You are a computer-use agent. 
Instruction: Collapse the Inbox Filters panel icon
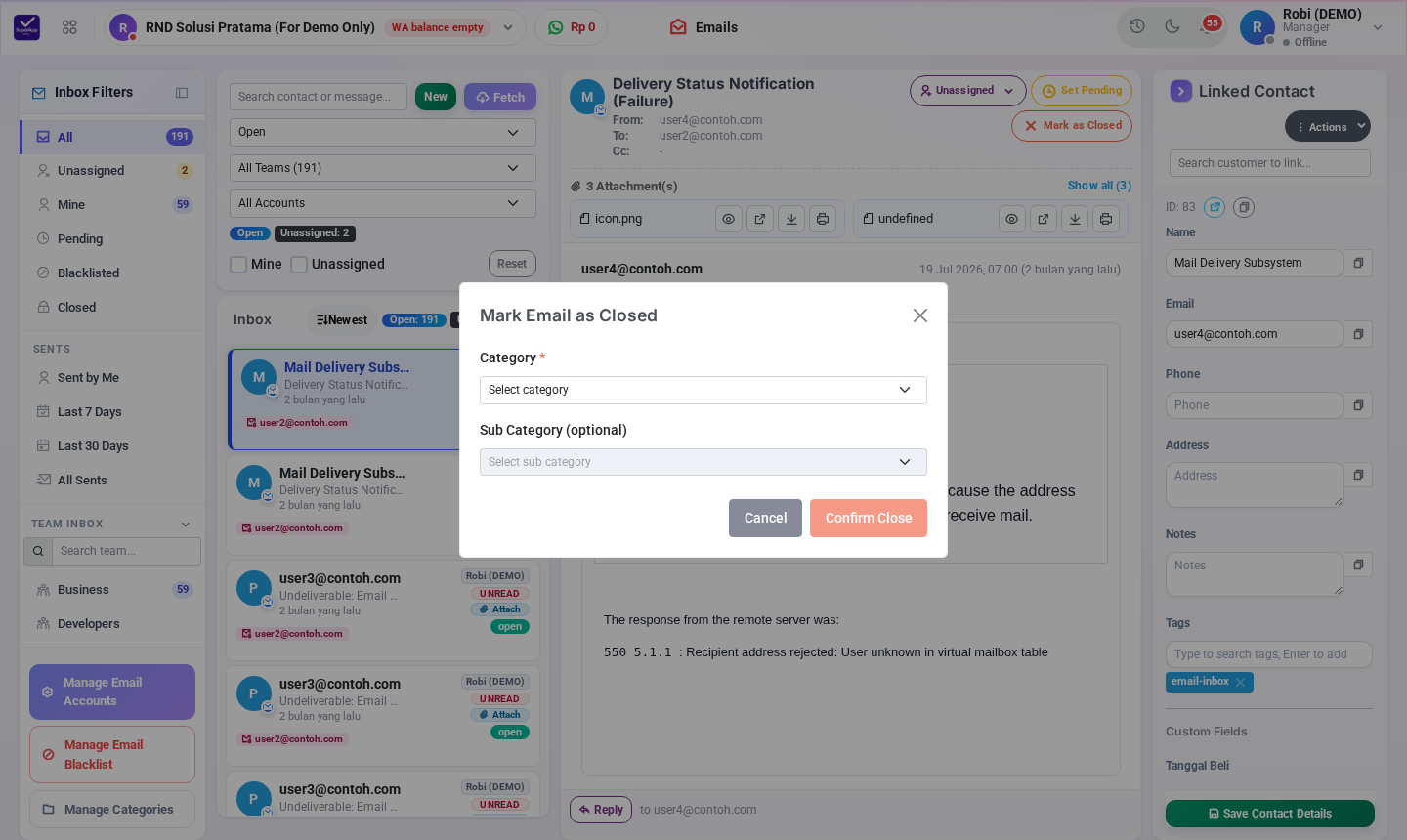coord(182,93)
